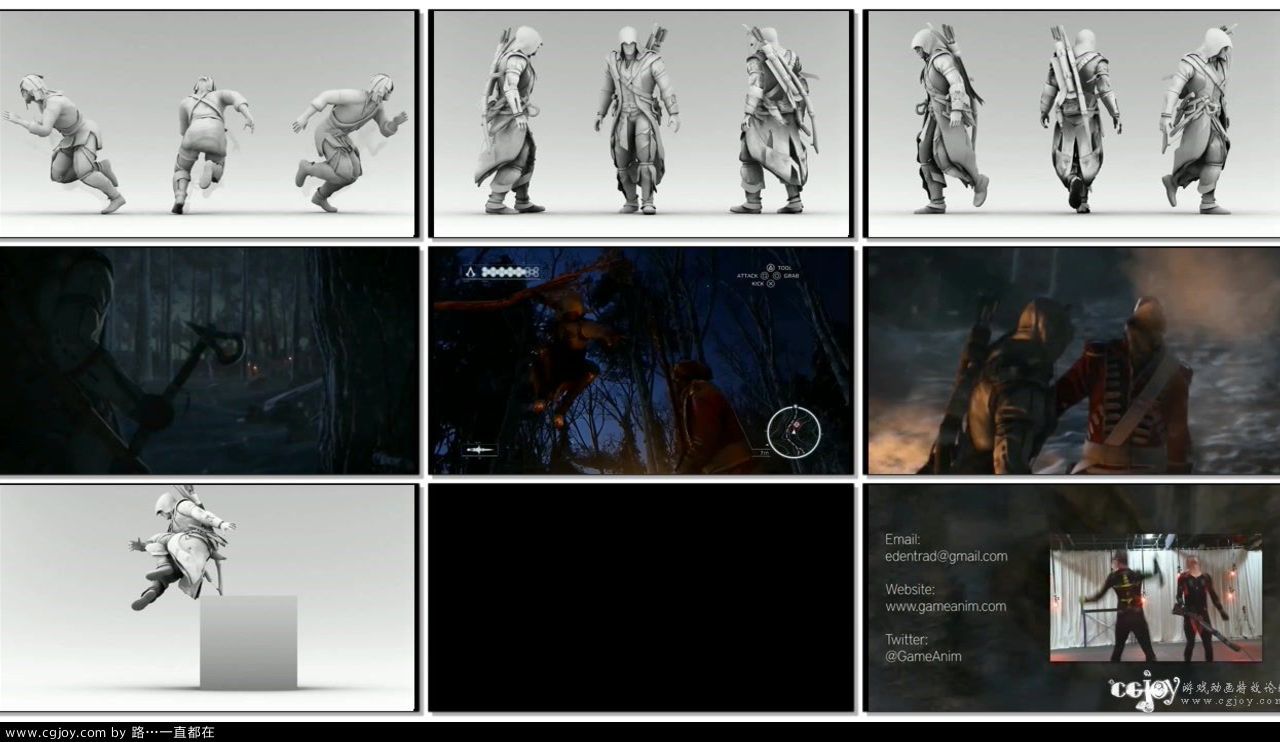The image size is (1280, 742).
Task: Click the Website: label
Action: 910,589
